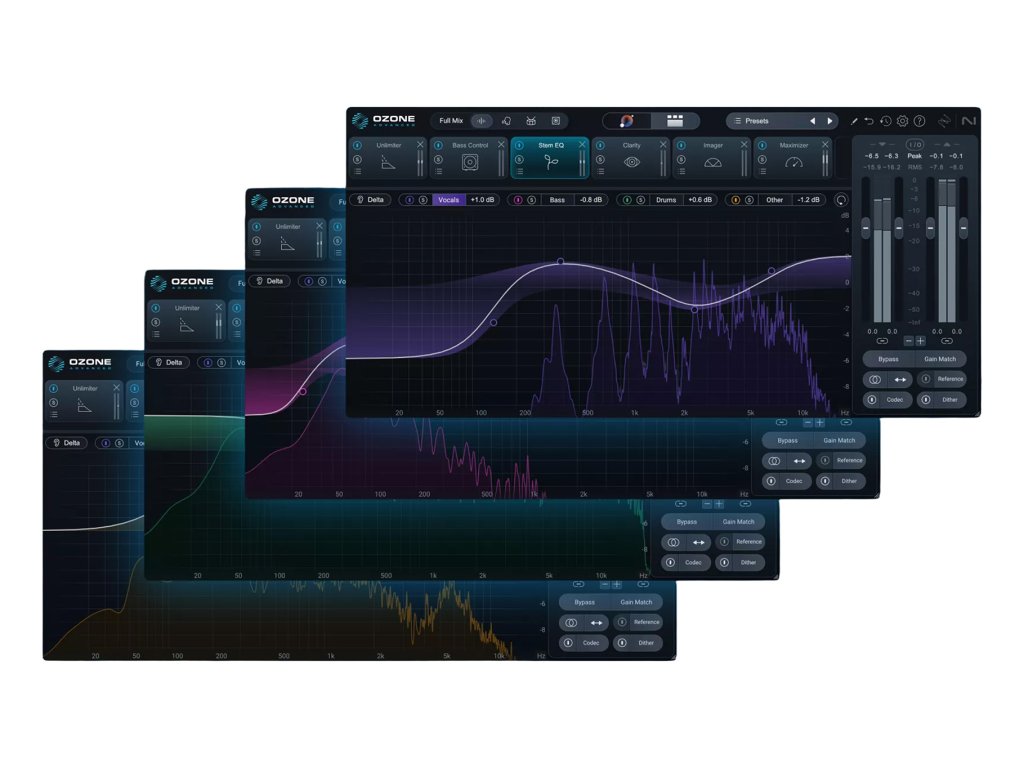Click Gain Match in the front window
1024x768 pixels.
[x=940, y=359]
